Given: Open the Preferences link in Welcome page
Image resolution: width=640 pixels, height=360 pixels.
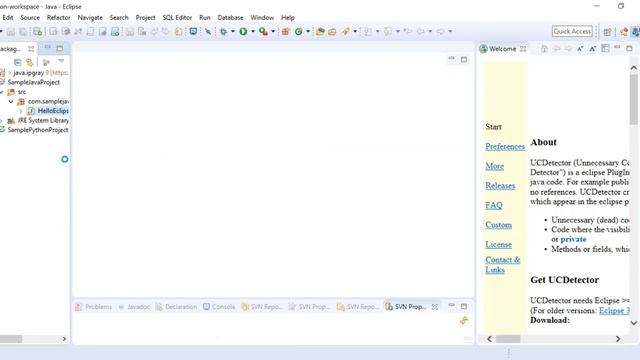Looking at the screenshot, I should (505, 147).
